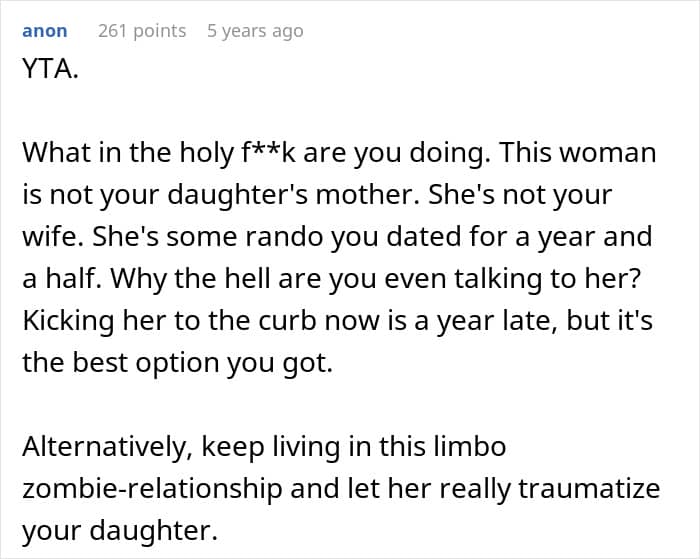Screen dimensions: 700x559
Task: Click the 261 points score
Action: tap(142, 31)
